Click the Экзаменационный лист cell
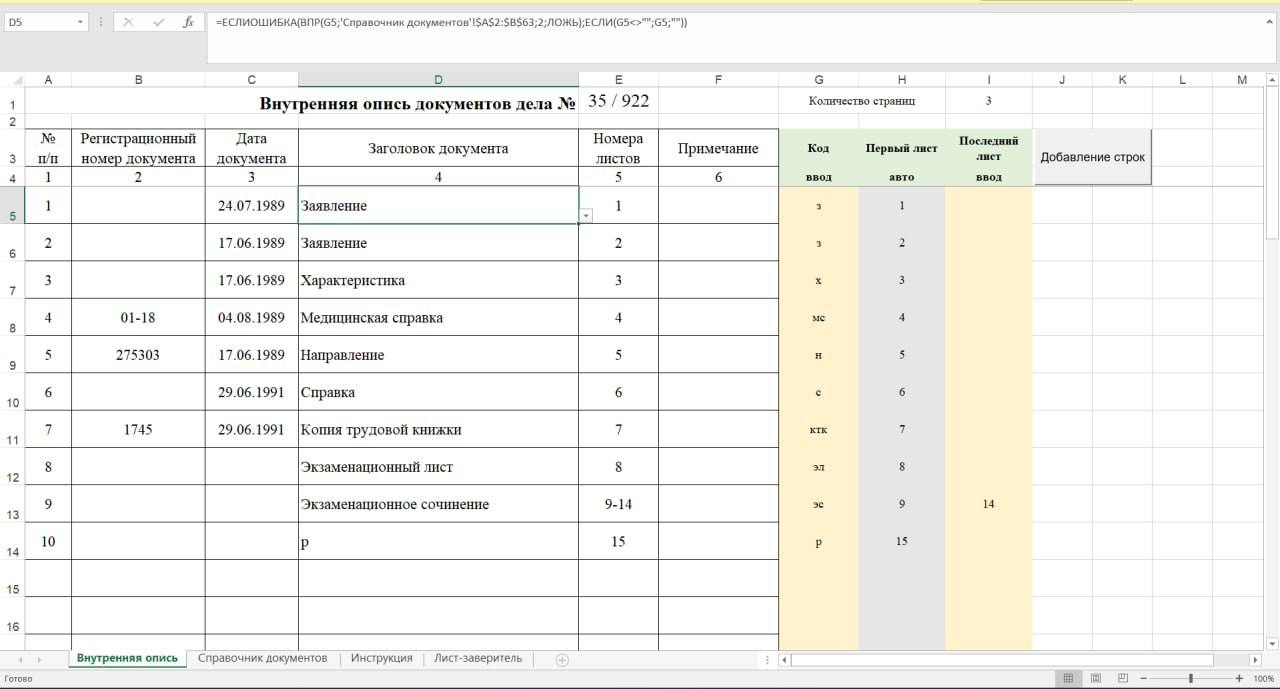Screen dimensions: 1280x689 click(x=438, y=467)
